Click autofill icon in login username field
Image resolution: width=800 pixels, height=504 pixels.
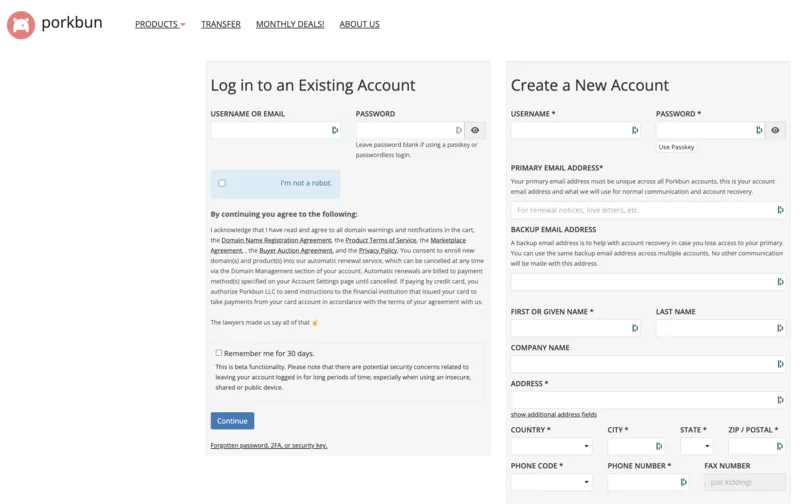(335, 130)
